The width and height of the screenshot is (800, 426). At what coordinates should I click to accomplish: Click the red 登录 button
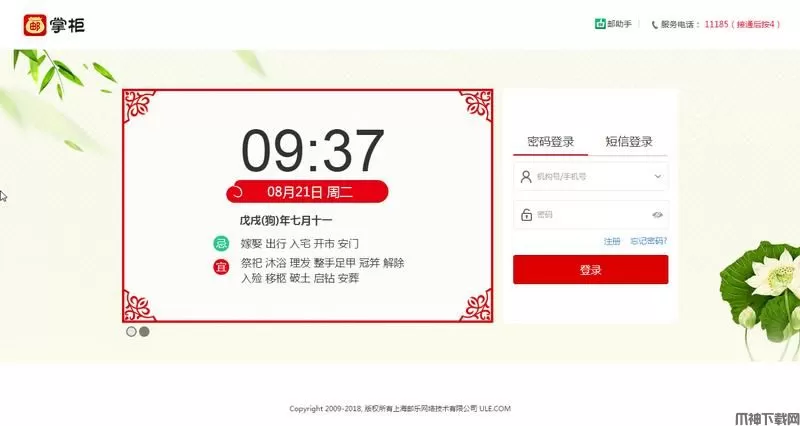point(590,269)
